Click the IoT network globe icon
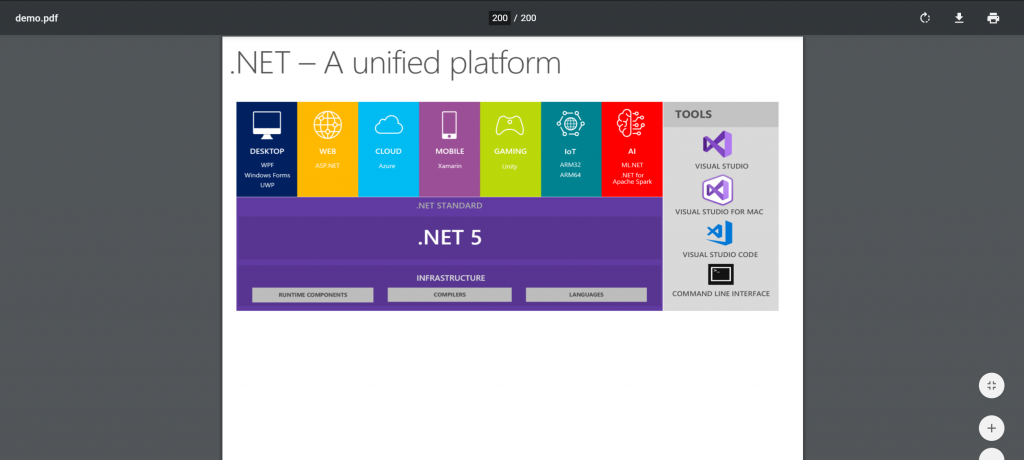The image size is (1024, 460). [x=570, y=123]
